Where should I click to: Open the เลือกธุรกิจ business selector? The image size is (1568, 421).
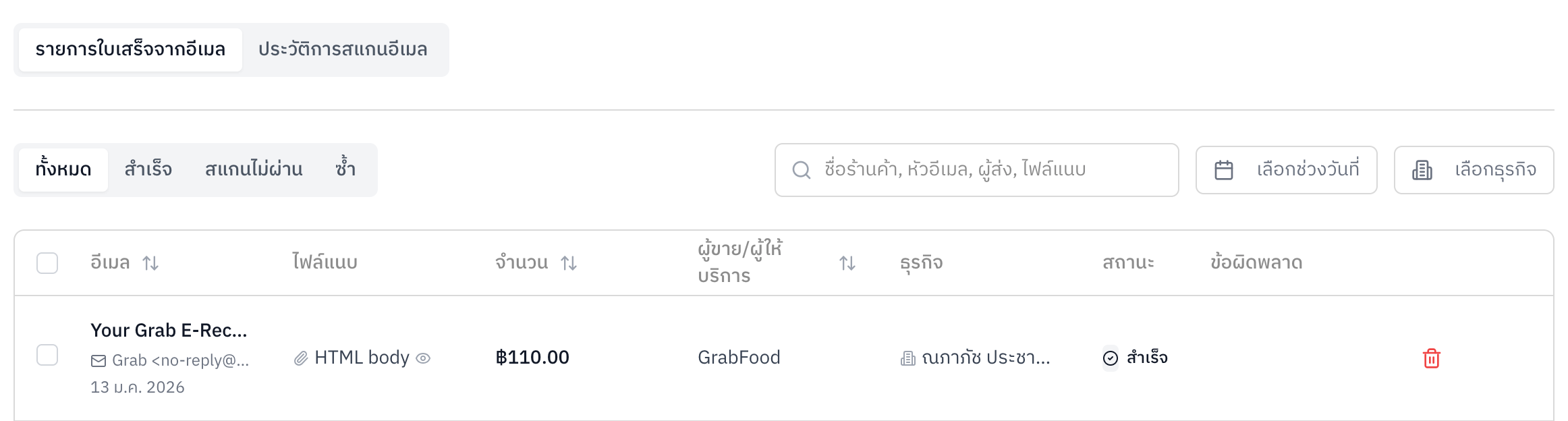click(x=1473, y=169)
